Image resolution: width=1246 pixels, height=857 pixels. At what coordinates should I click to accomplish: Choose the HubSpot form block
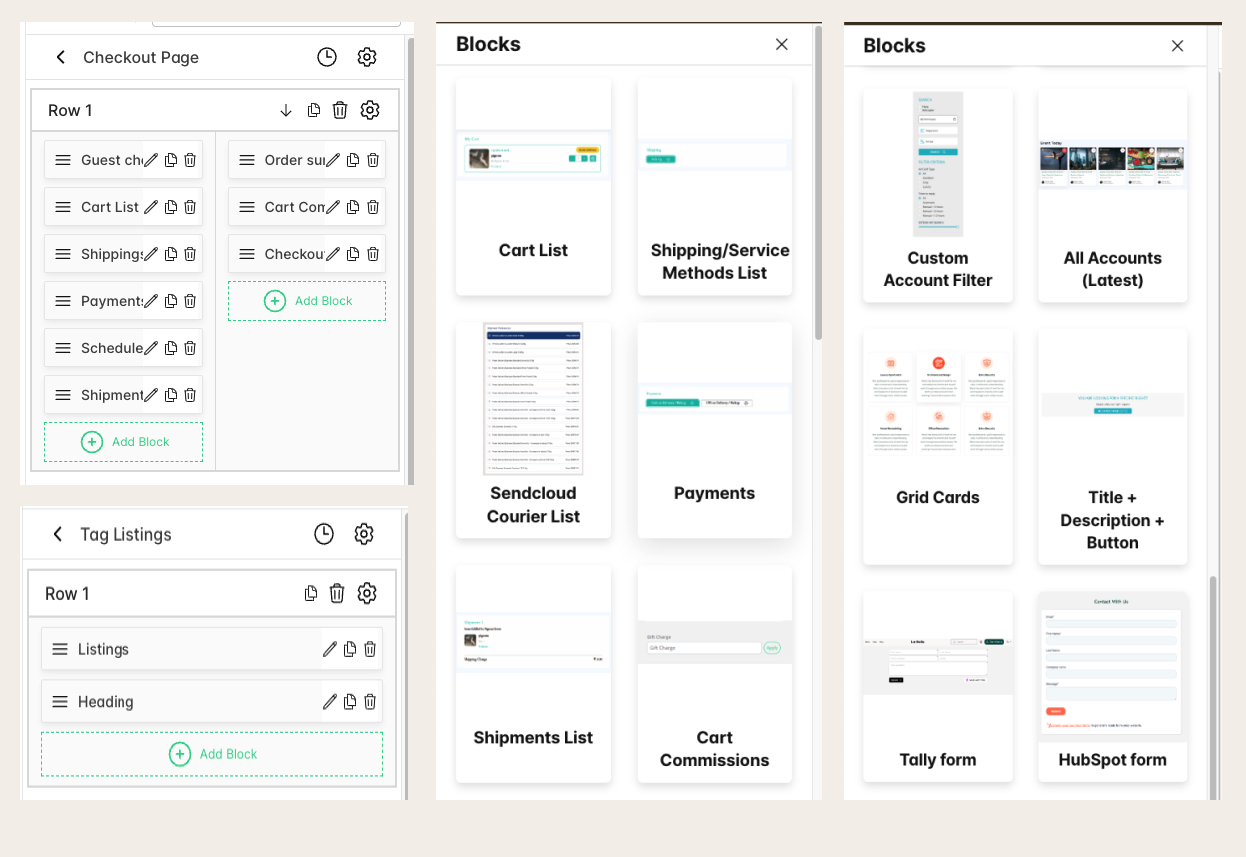coord(1112,686)
